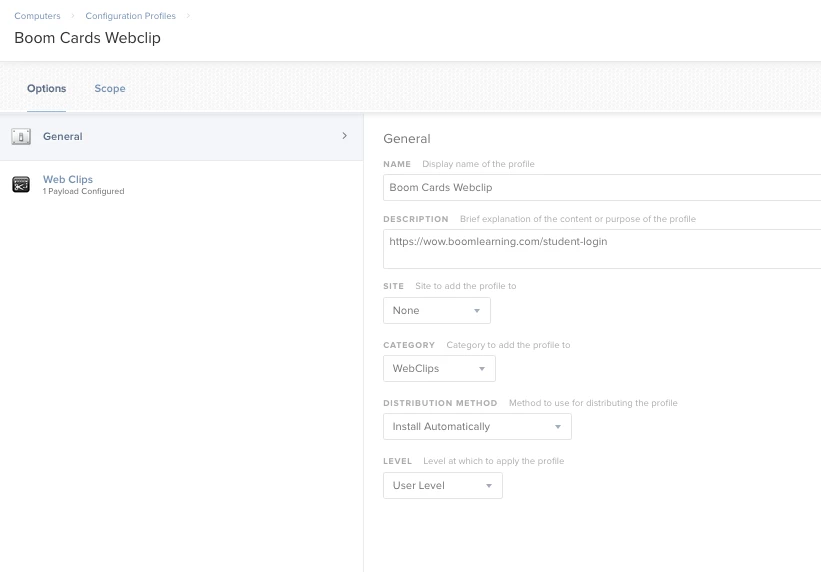The width and height of the screenshot is (821, 572).
Task: Go to Computers breadcrumb link
Action: (37, 16)
